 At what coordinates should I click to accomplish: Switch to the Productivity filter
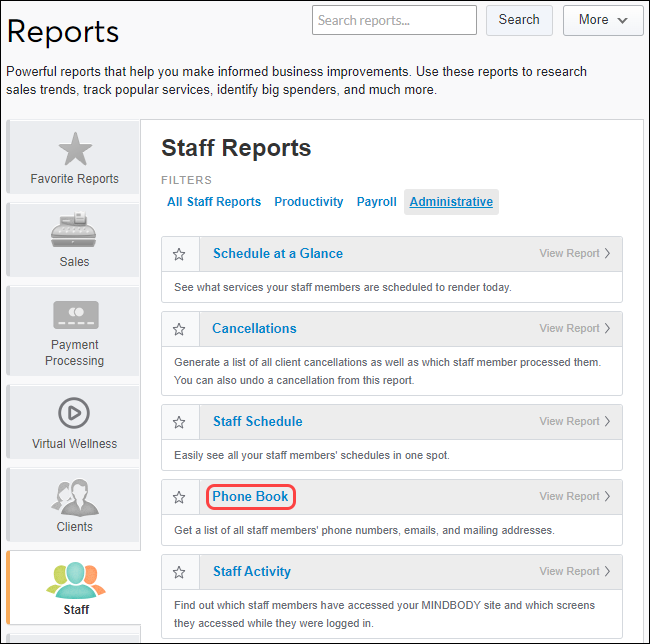309,202
